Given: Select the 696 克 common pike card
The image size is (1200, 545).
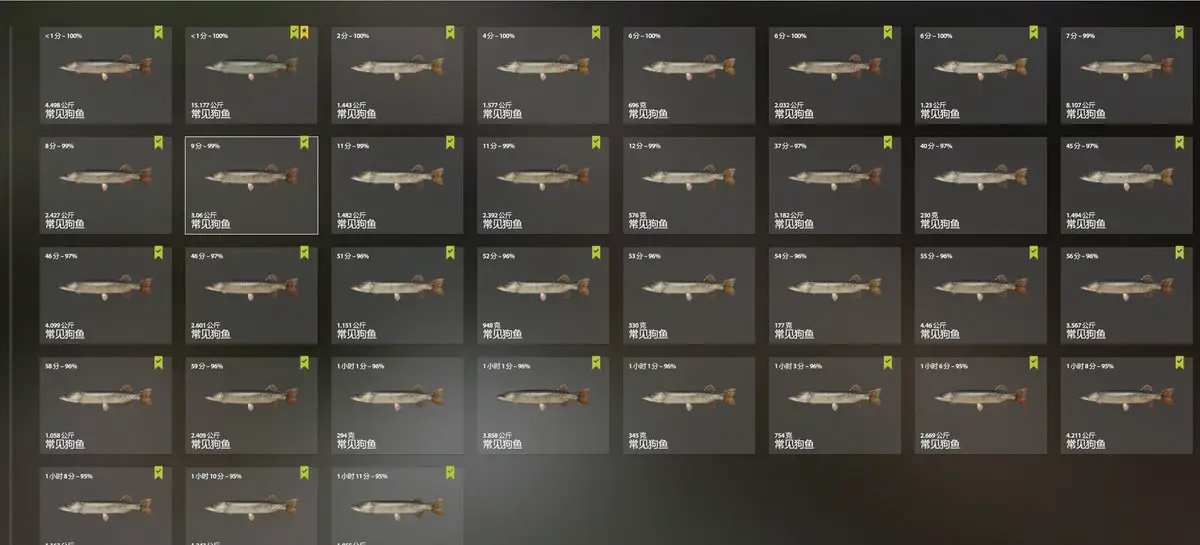Looking at the screenshot, I should click(x=689, y=75).
